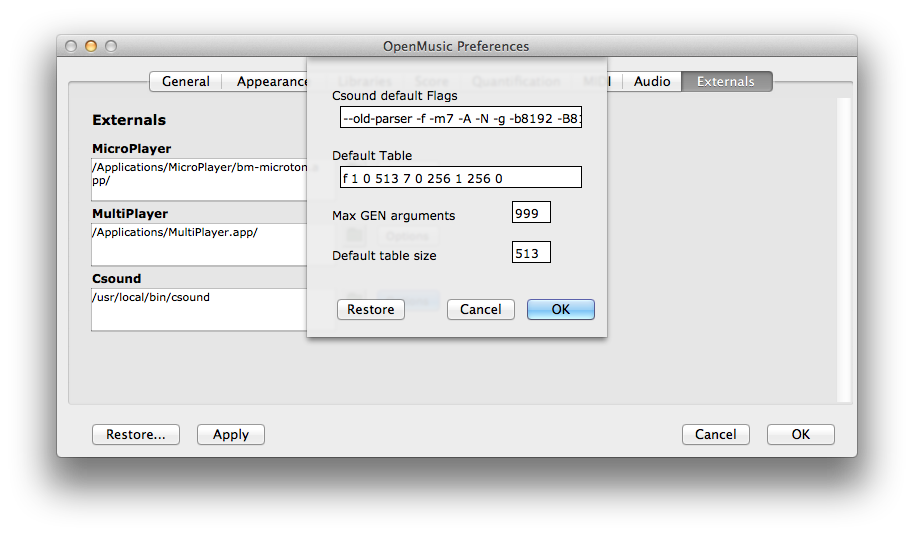Click the Csound binary path field
This screenshot has width=914, height=536.
click(198, 309)
